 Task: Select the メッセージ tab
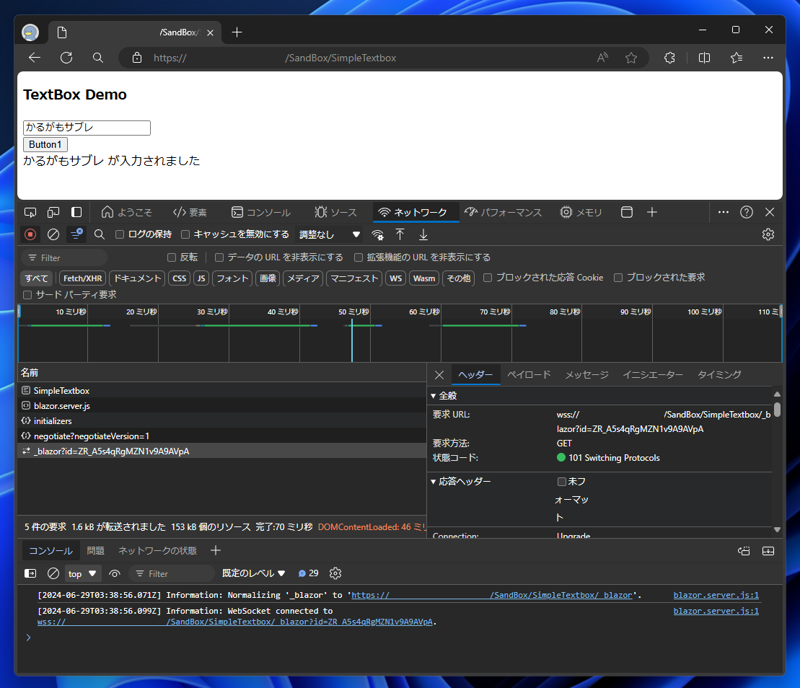(587, 375)
